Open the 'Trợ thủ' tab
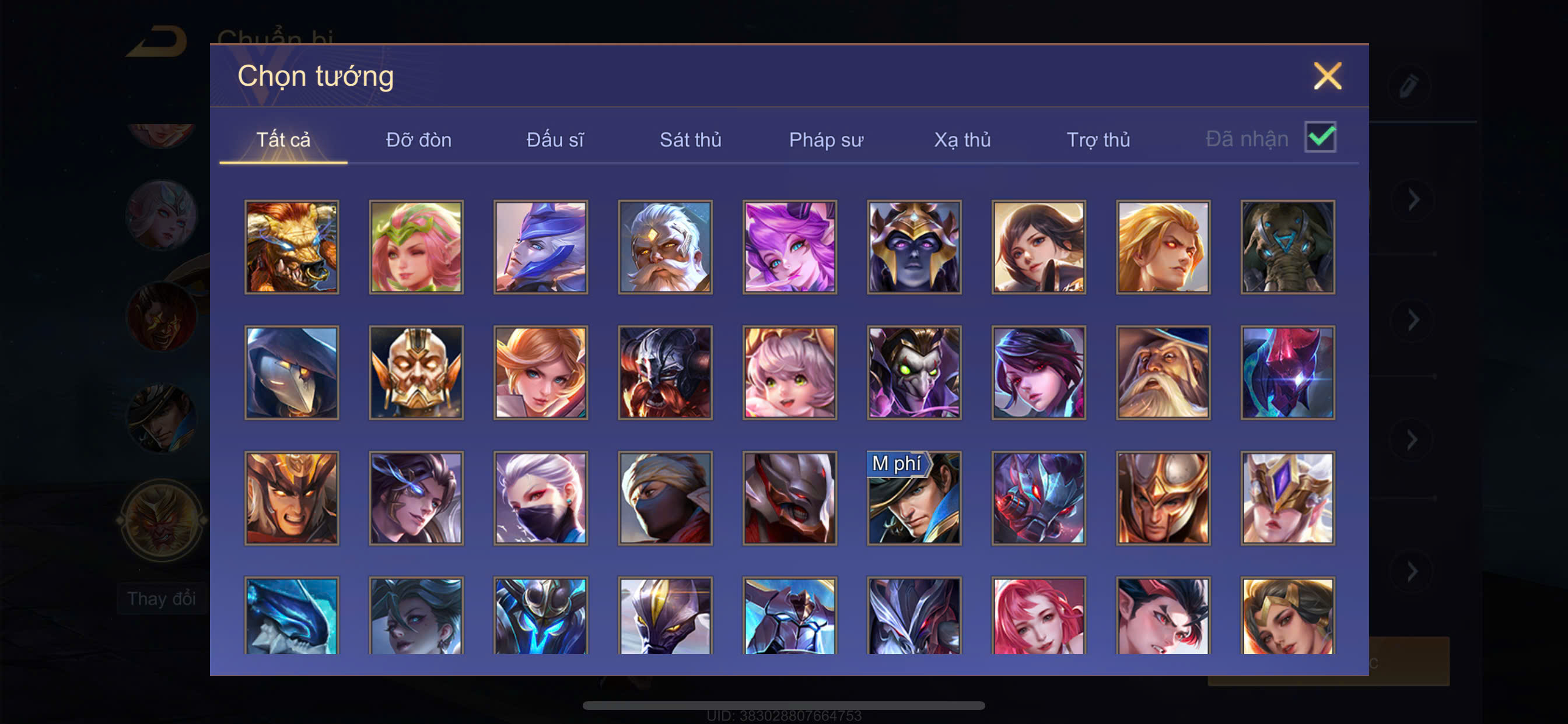Screen dimensions: 1568x724 click(x=1098, y=140)
